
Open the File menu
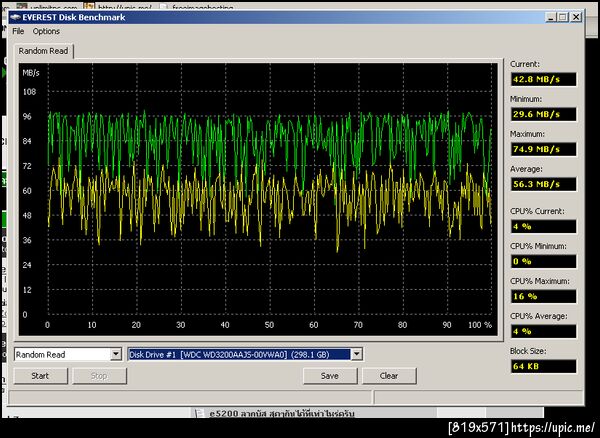18,31
